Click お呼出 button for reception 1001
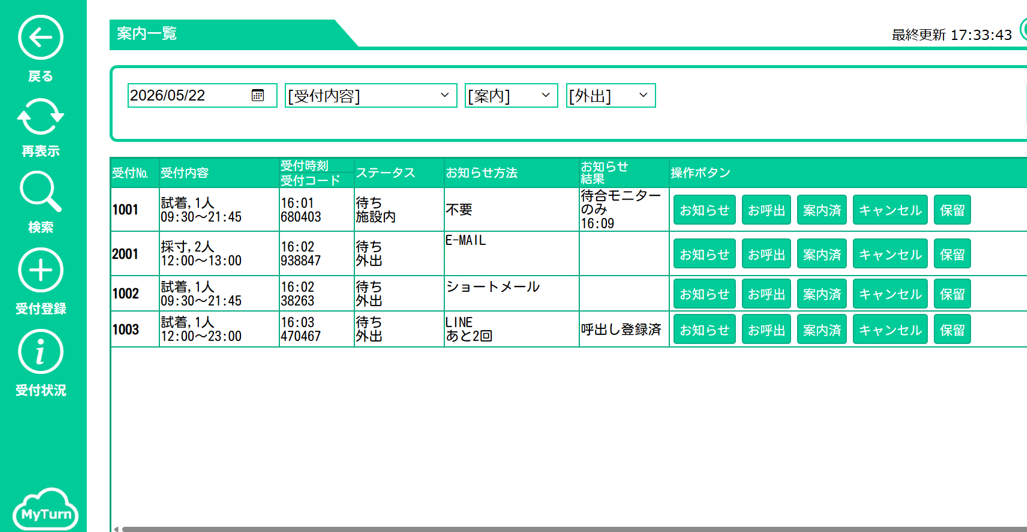The width and height of the screenshot is (1027, 532). click(766, 210)
